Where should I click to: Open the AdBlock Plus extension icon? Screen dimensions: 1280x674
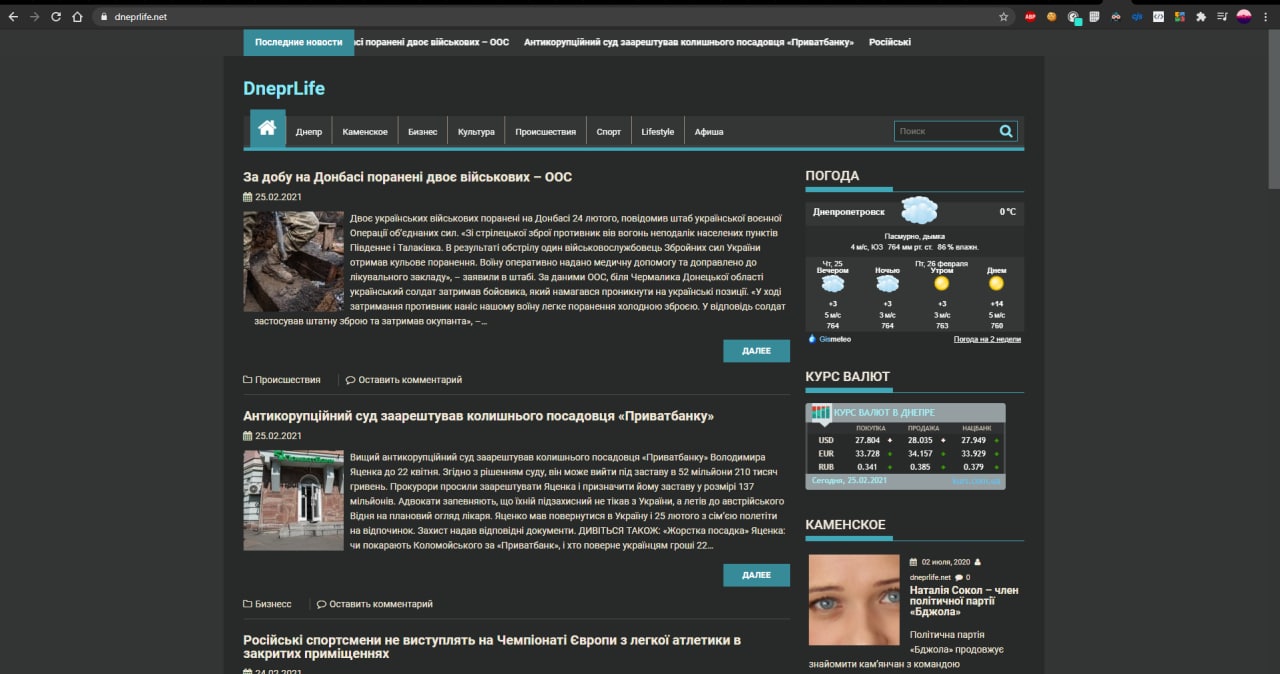(x=1030, y=17)
